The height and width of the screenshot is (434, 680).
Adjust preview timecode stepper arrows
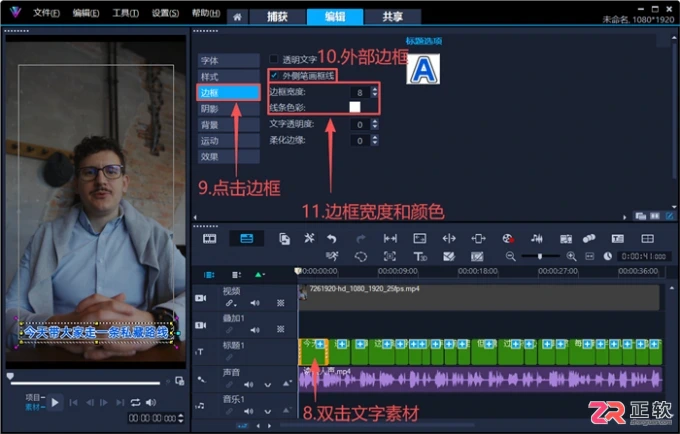tap(181, 418)
